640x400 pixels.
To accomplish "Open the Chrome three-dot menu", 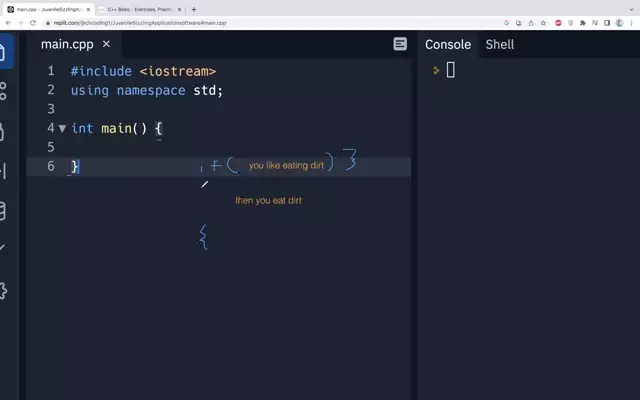I will [x=631, y=23].
